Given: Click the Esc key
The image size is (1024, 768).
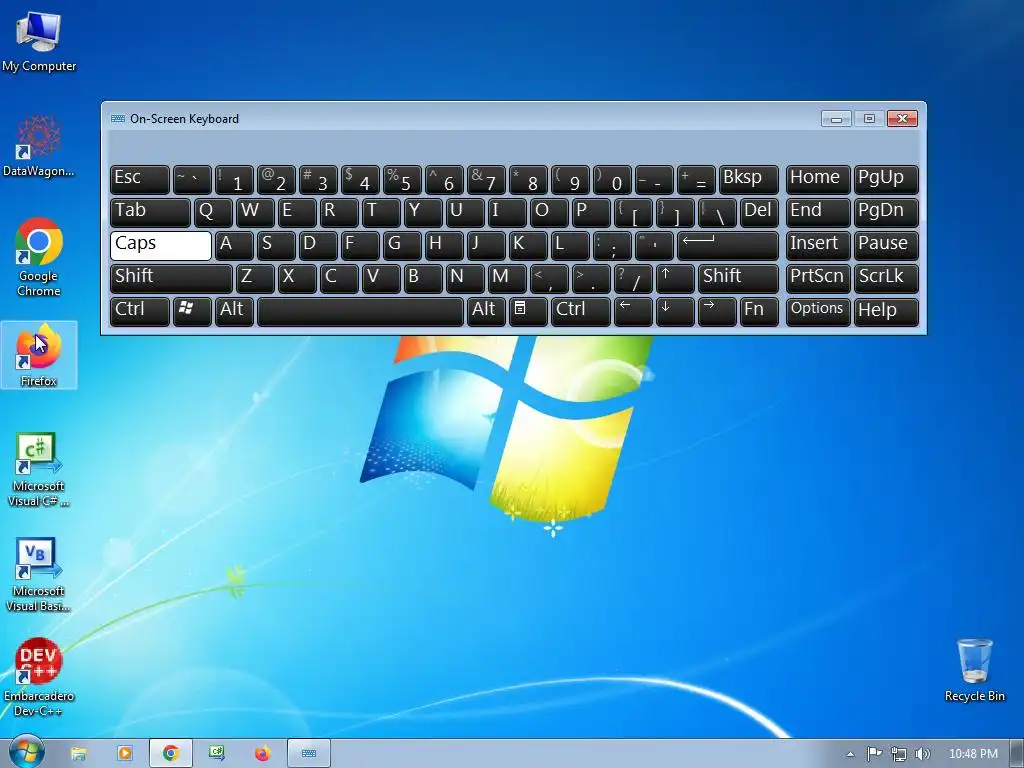Looking at the screenshot, I should coord(140,180).
